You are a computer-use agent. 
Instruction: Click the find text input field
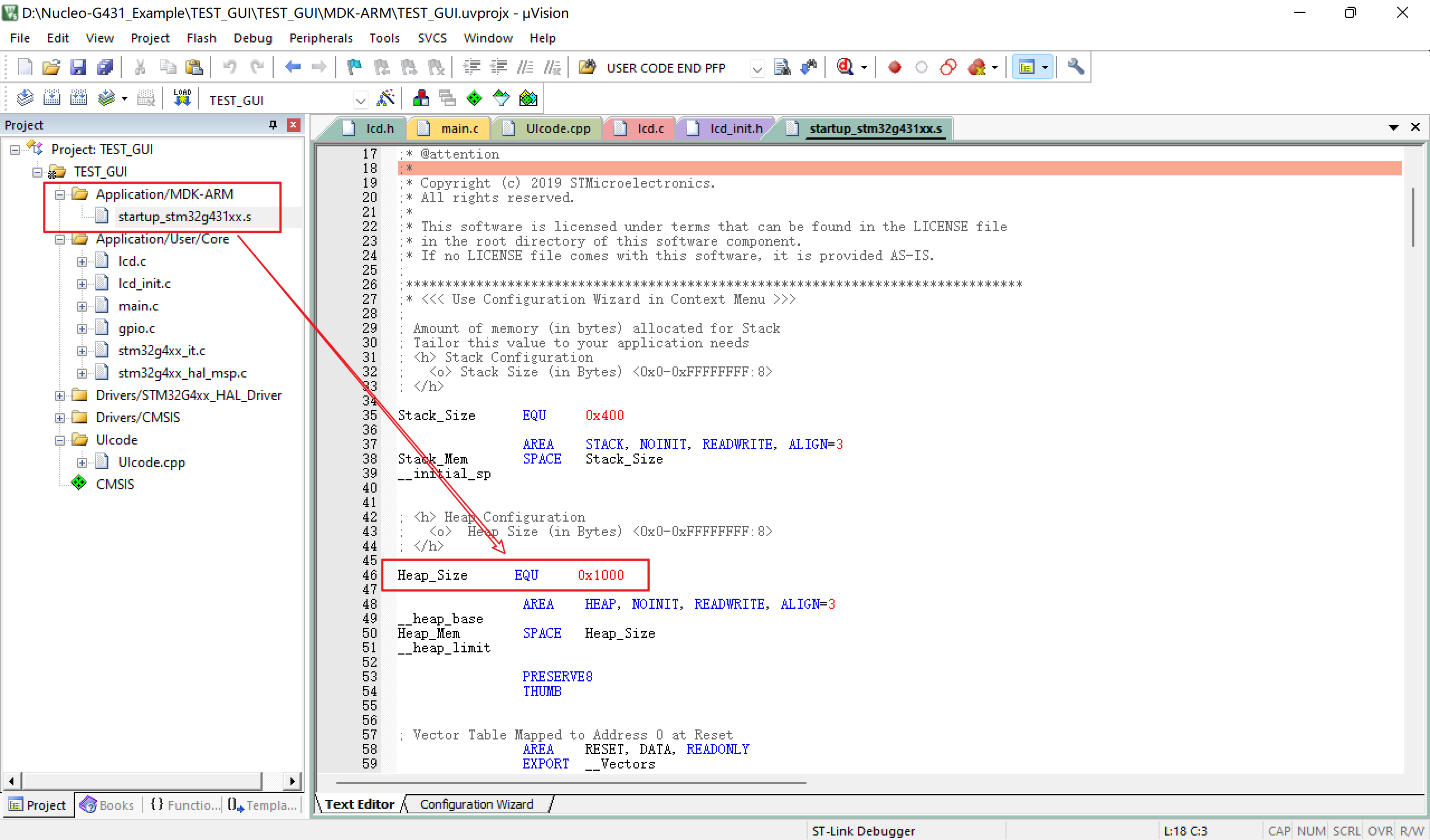[x=675, y=68]
